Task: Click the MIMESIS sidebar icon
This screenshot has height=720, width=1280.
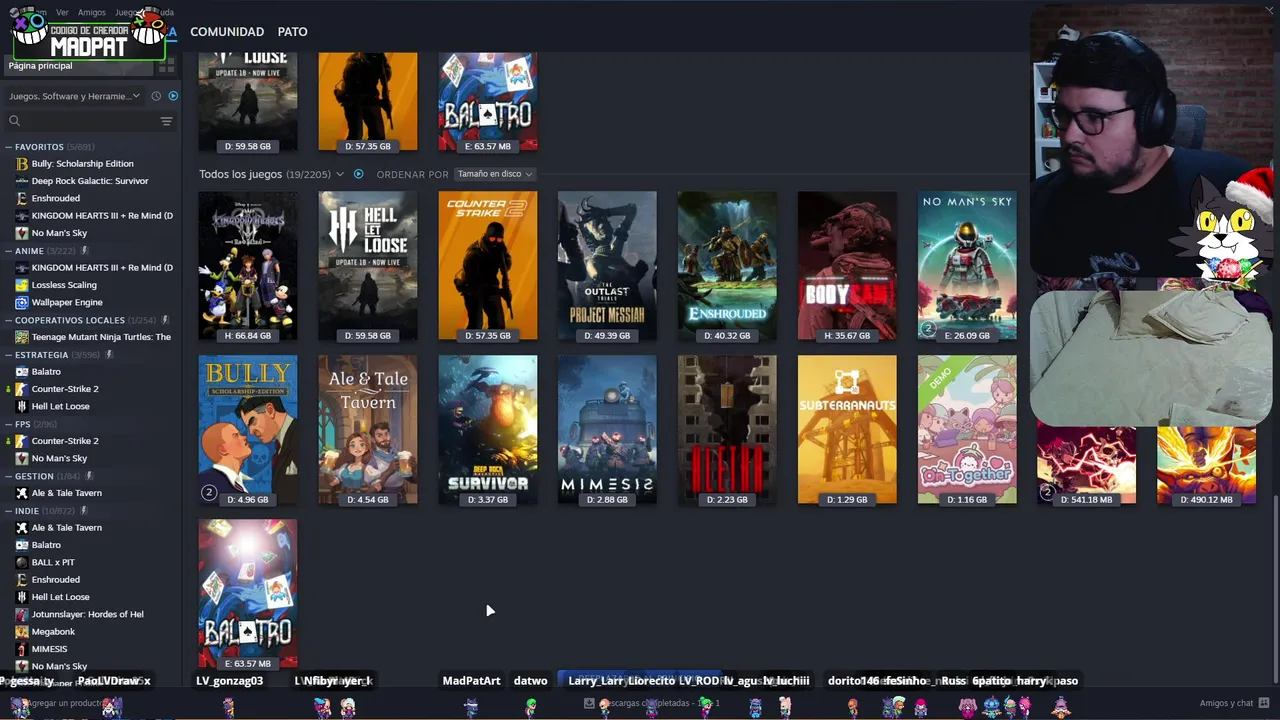Action: tap(22, 649)
